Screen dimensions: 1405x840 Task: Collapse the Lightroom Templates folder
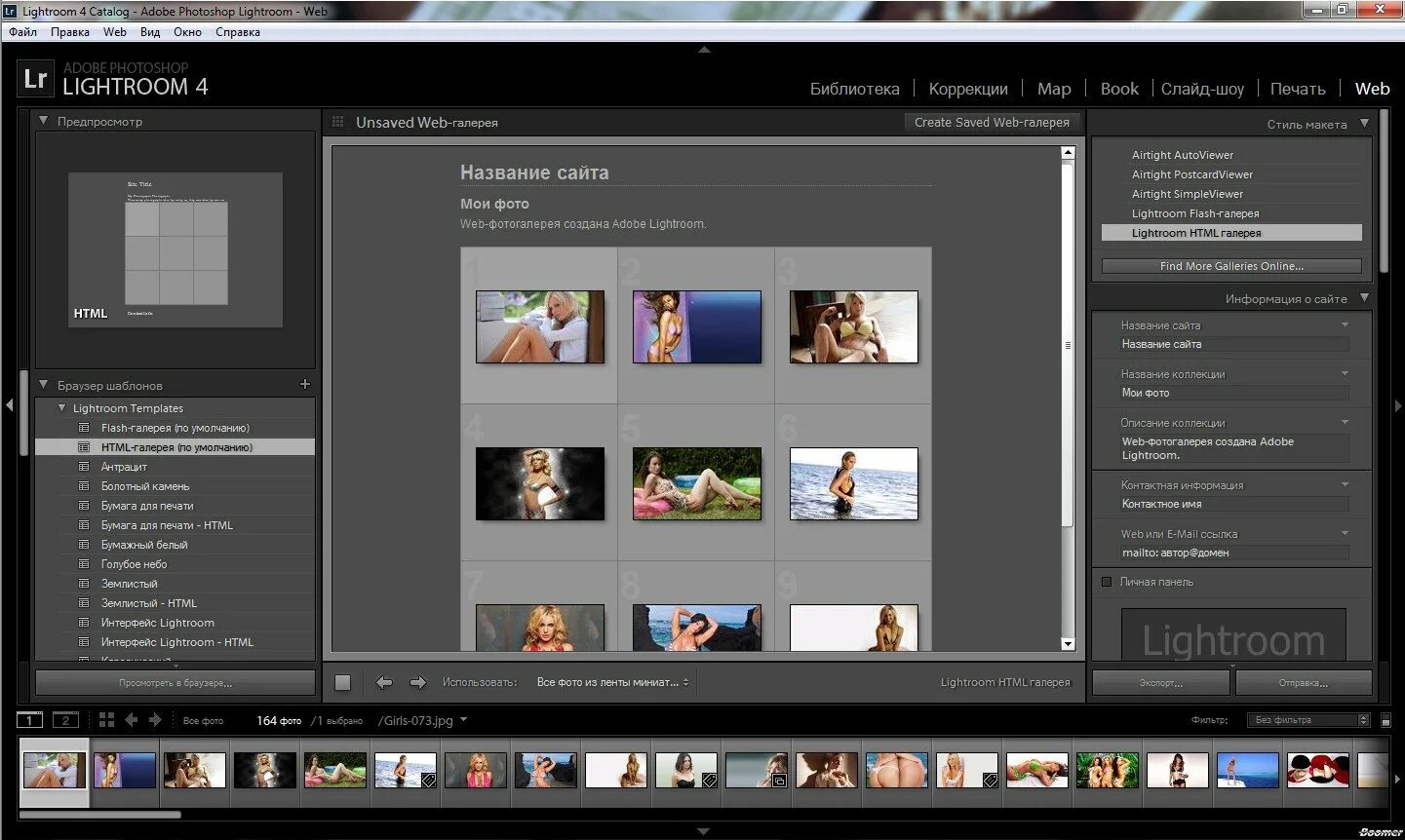pyautogui.click(x=61, y=408)
